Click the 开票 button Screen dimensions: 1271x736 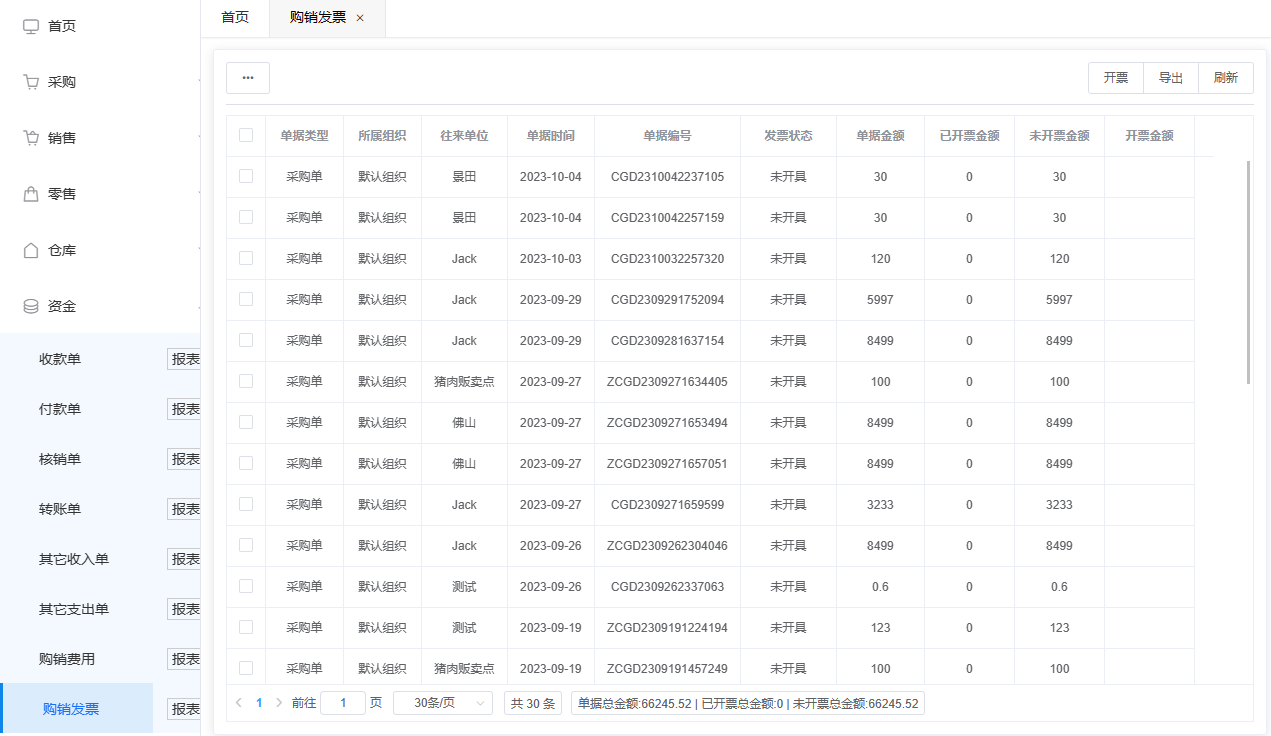[x=1116, y=78]
